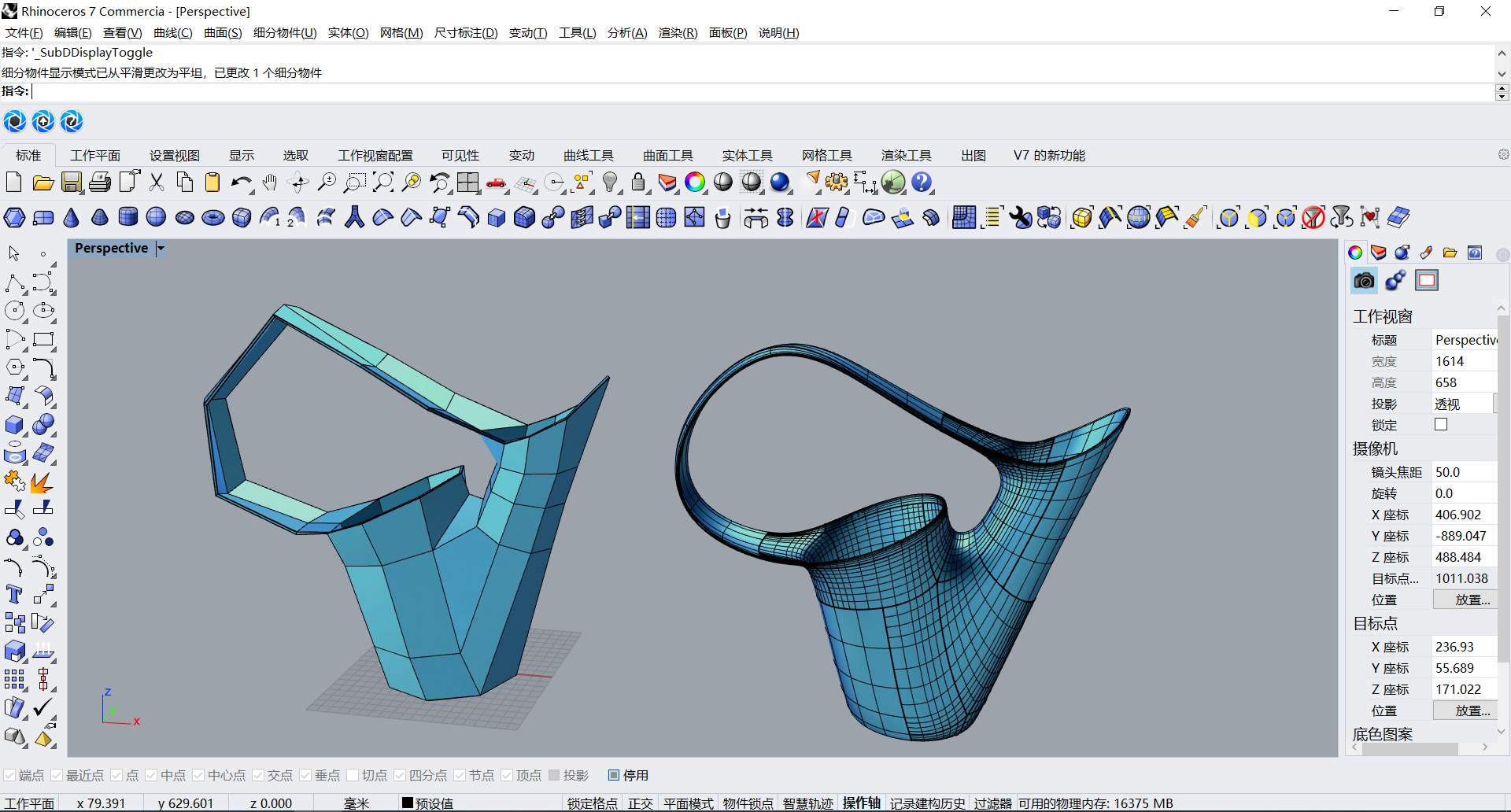Open the 投影 透视 dropdown
Viewport: 1511px width, 812px height.
[1464, 404]
